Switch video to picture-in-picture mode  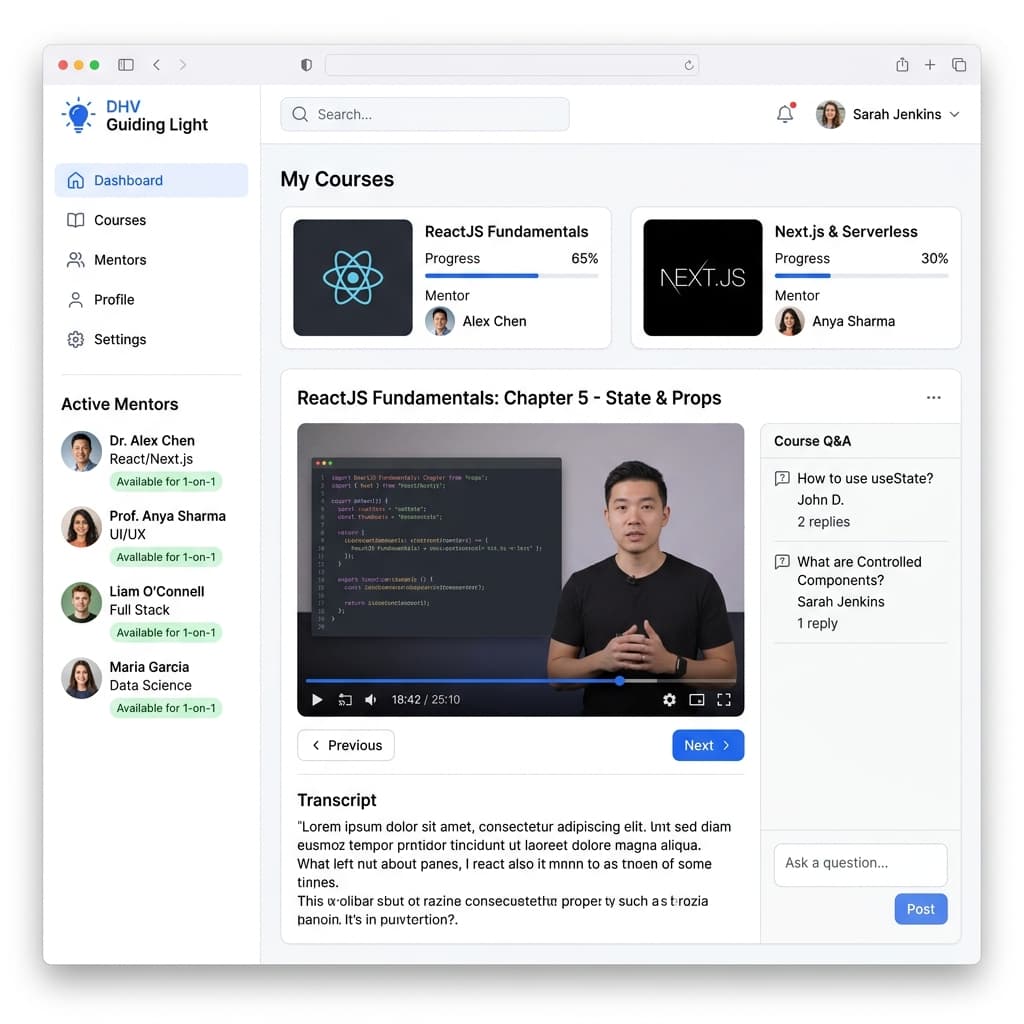pyautogui.click(x=697, y=699)
